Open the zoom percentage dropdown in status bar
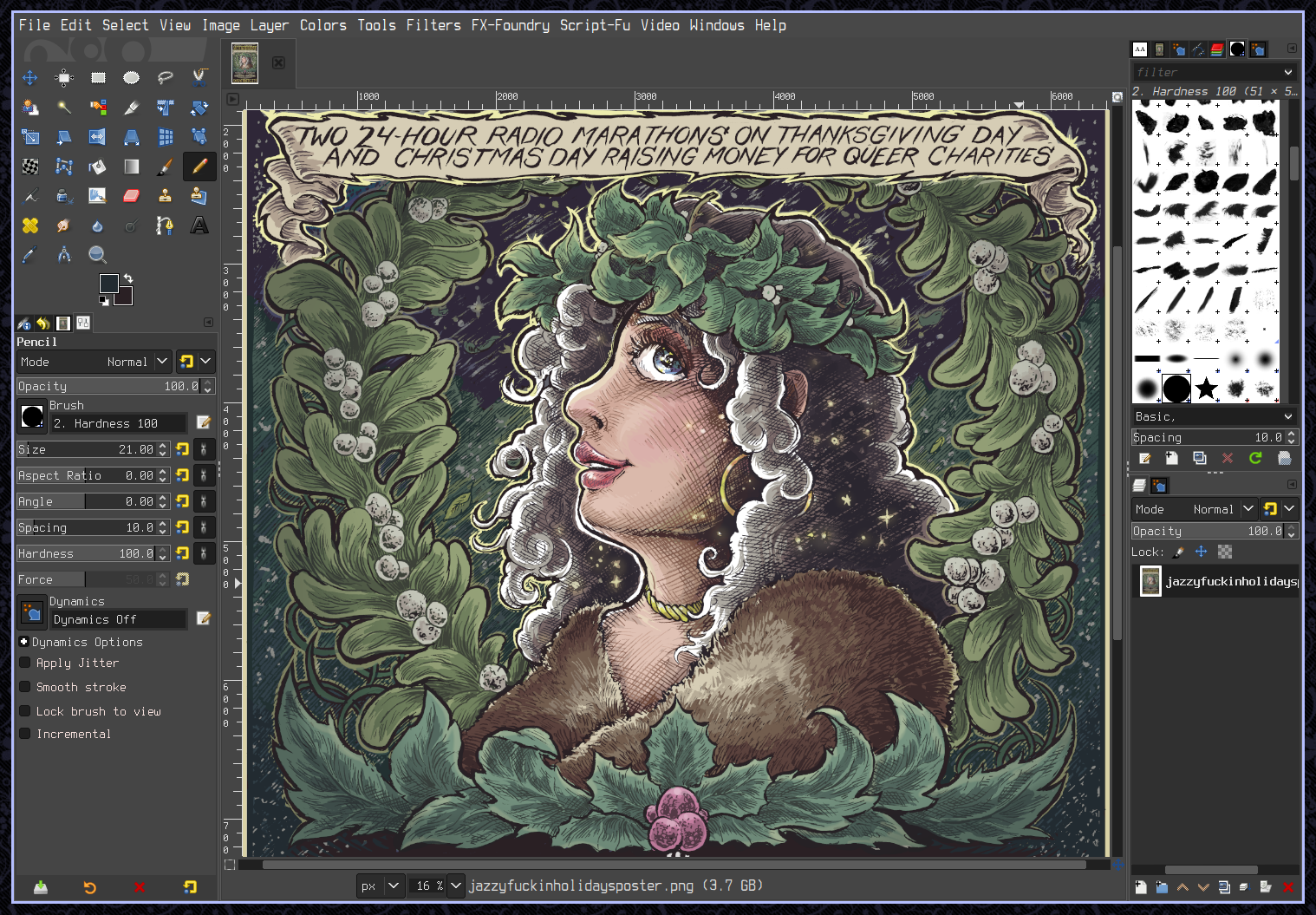Viewport: 1316px width, 915px height. (x=456, y=886)
